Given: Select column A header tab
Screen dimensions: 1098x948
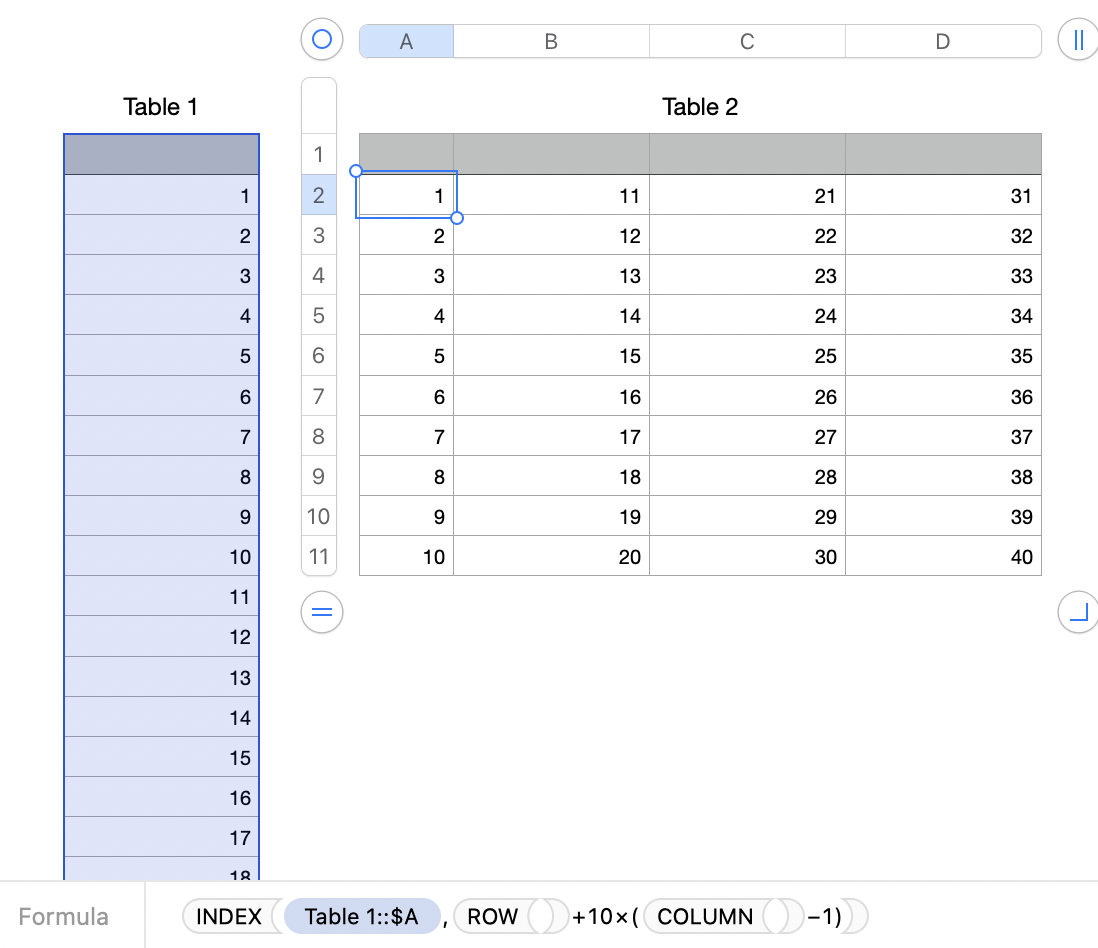Looking at the screenshot, I should tap(406, 41).
